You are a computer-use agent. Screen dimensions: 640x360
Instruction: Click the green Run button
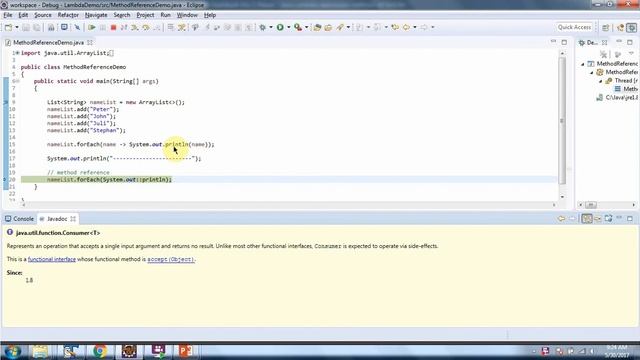pos(280,27)
